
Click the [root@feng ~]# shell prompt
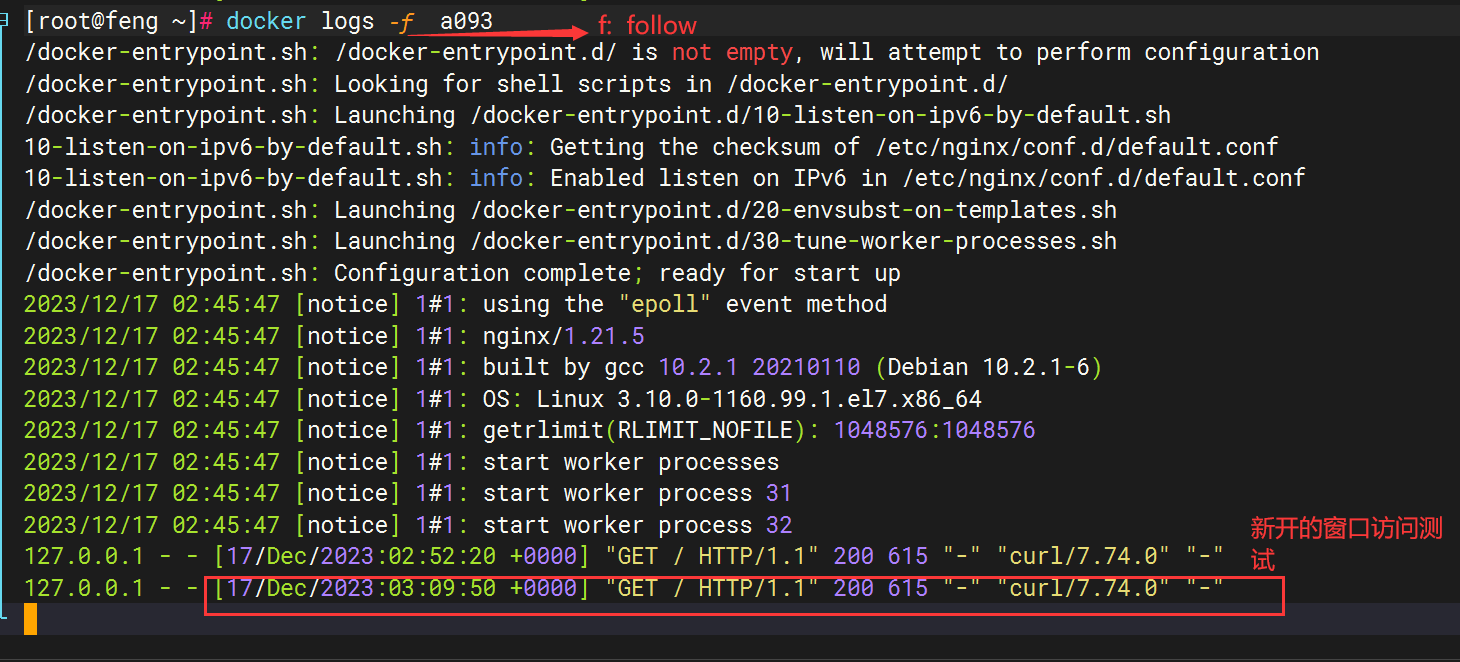pos(119,21)
